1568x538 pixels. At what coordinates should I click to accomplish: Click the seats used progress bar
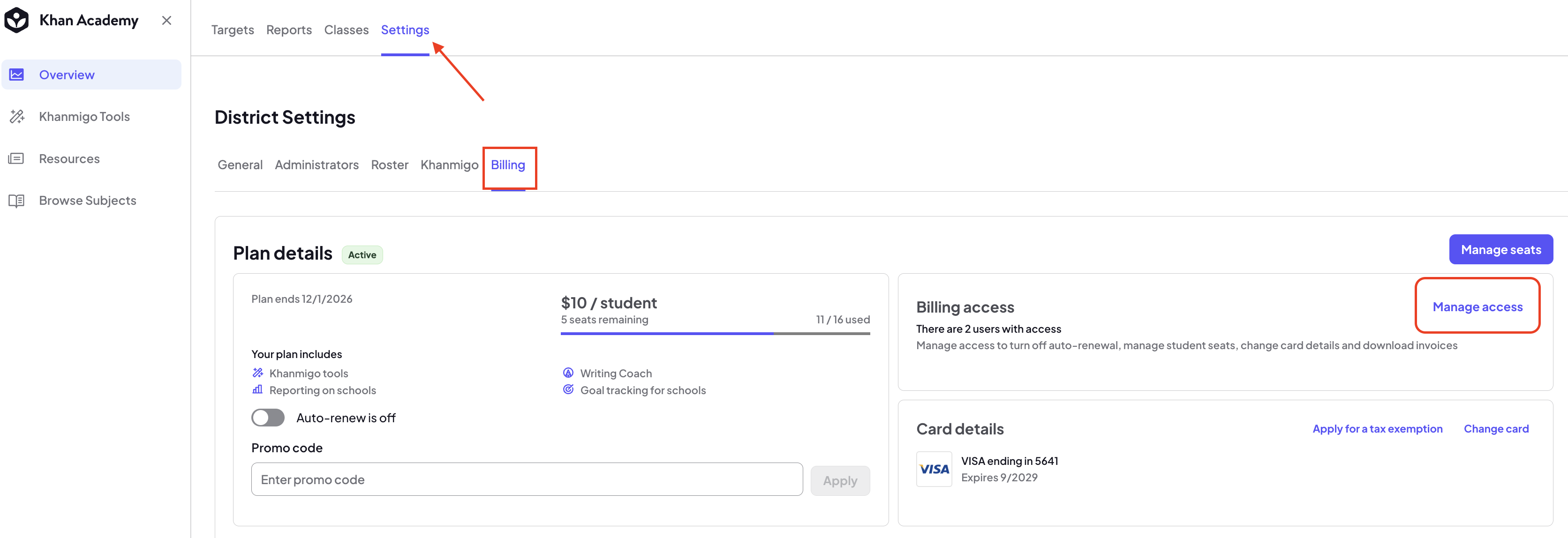(715, 334)
